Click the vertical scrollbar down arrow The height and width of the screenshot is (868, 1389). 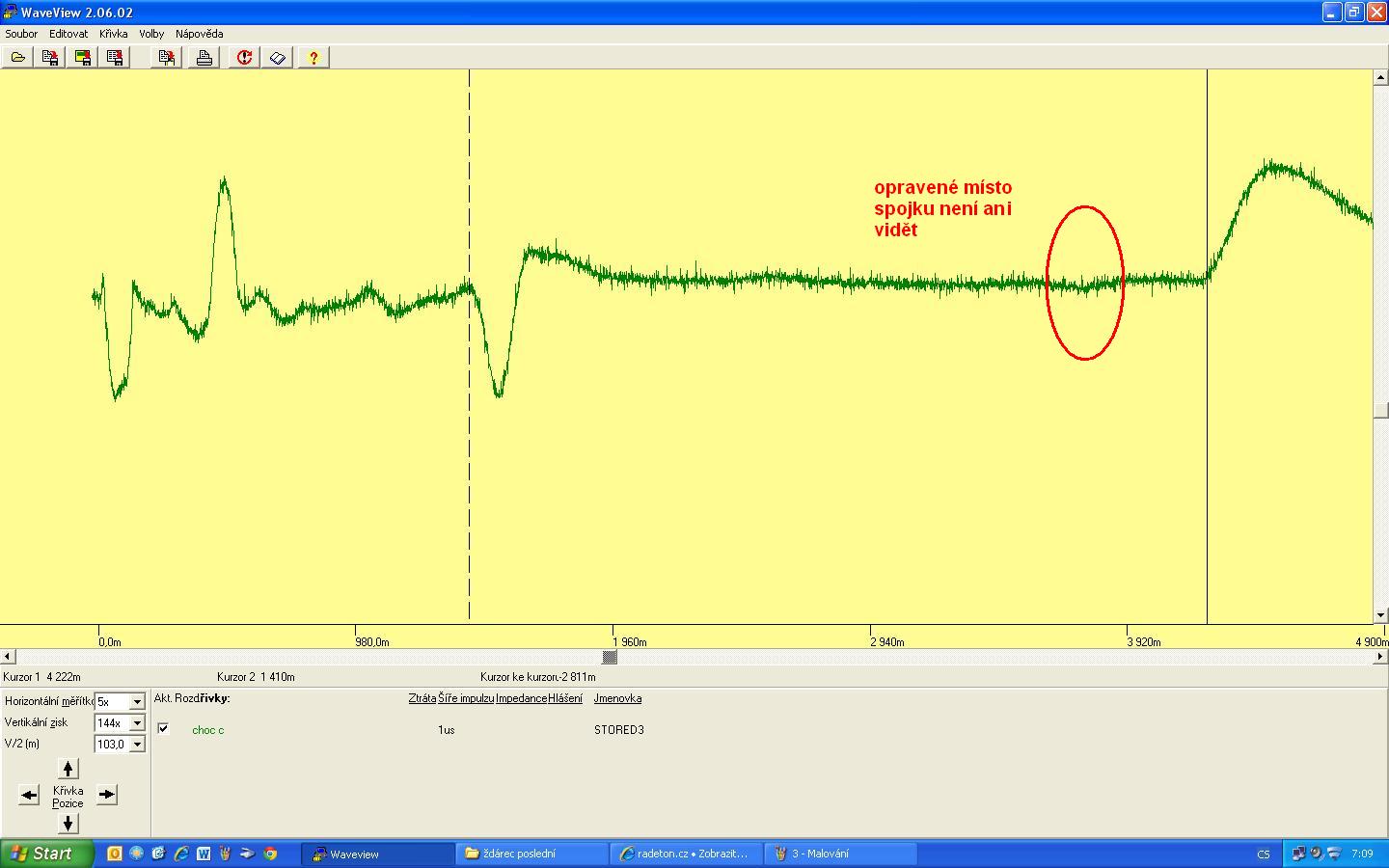click(x=1381, y=615)
